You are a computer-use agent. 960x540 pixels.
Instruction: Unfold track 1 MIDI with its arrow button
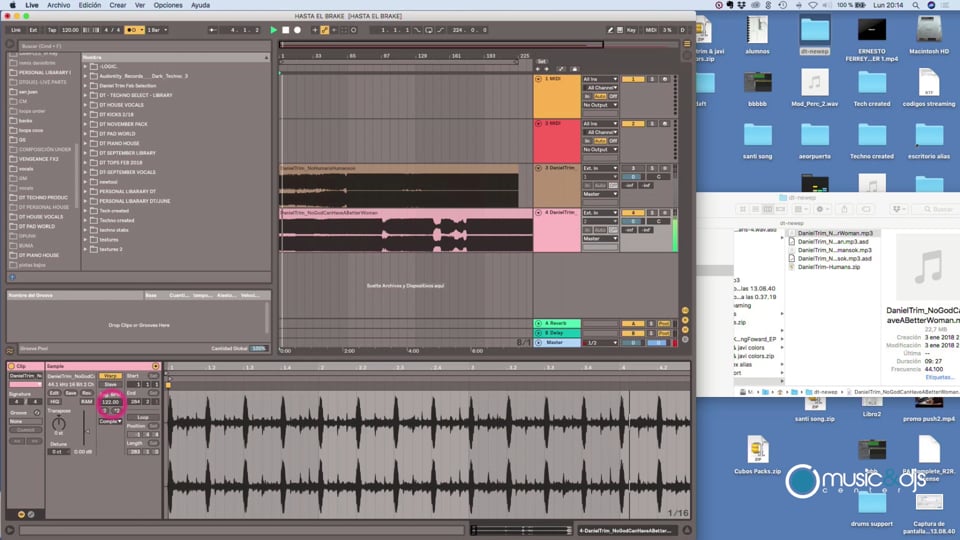(x=538, y=79)
